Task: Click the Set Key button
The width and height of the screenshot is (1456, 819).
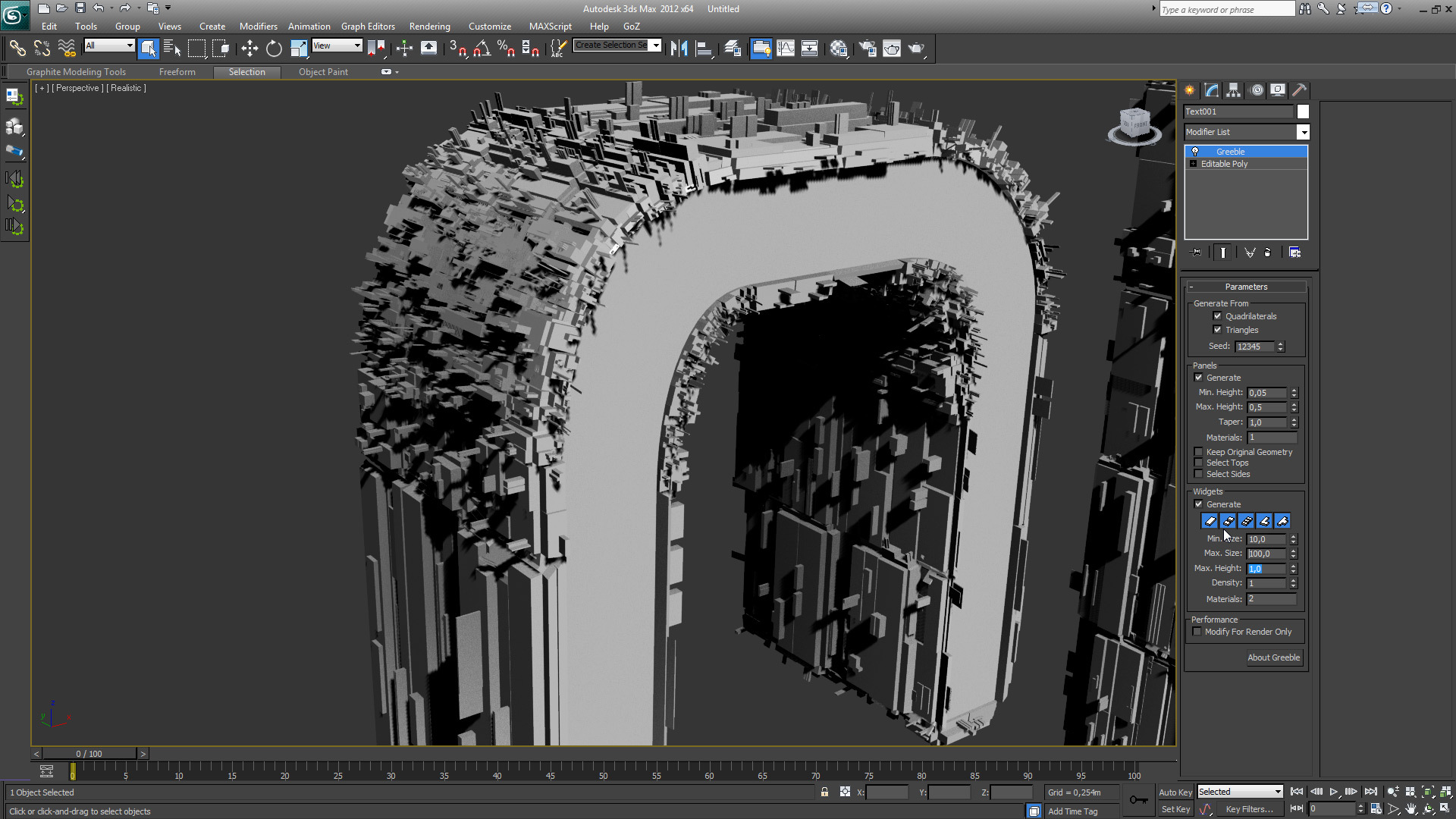Action: (x=1175, y=809)
